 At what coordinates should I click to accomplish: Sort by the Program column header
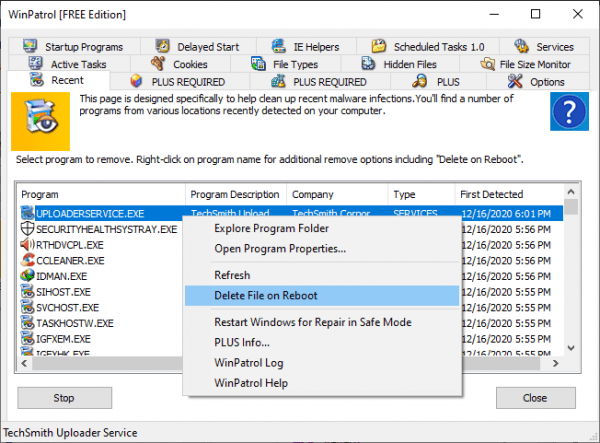click(101, 194)
